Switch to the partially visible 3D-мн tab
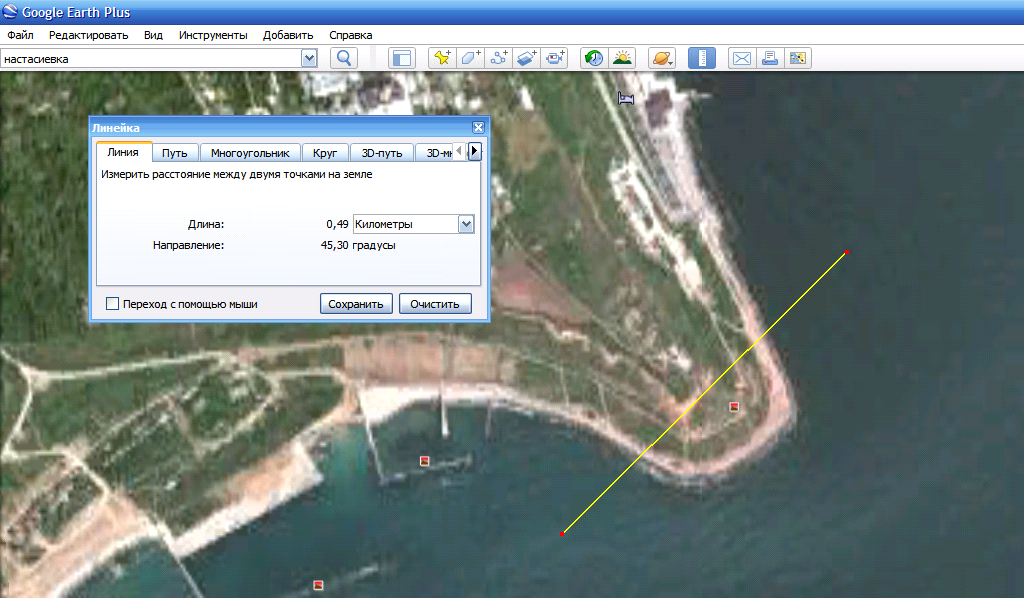Viewport: 1024px width, 598px height. (x=435, y=153)
